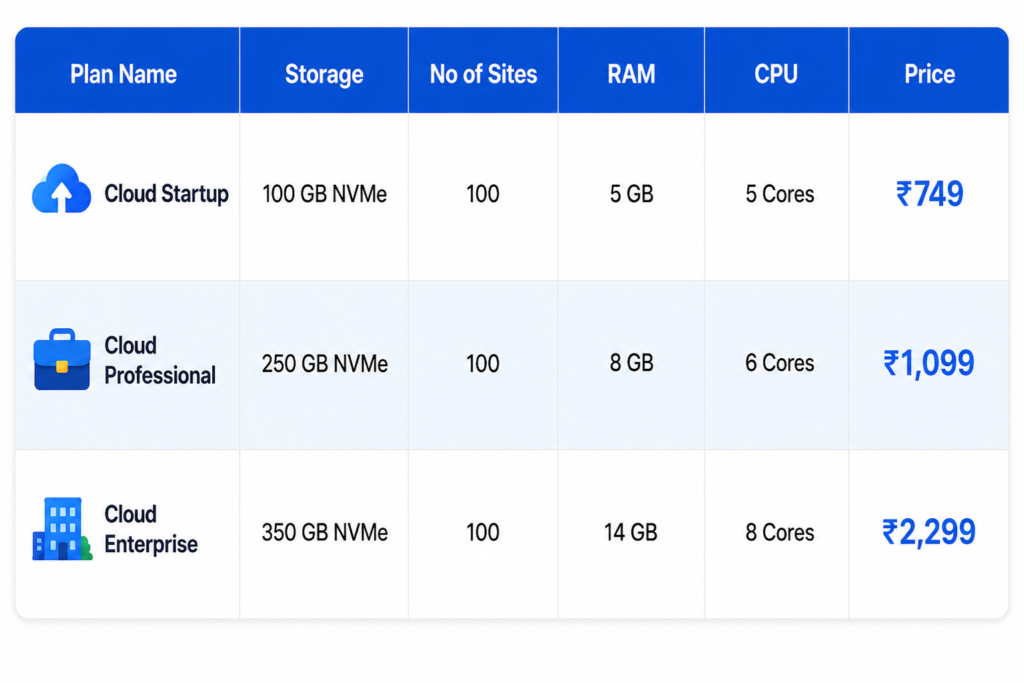This screenshot has height=683, width=1024.
Task: Click the Cloud Enterprise plan name
Action: click(x=151, y=529)
